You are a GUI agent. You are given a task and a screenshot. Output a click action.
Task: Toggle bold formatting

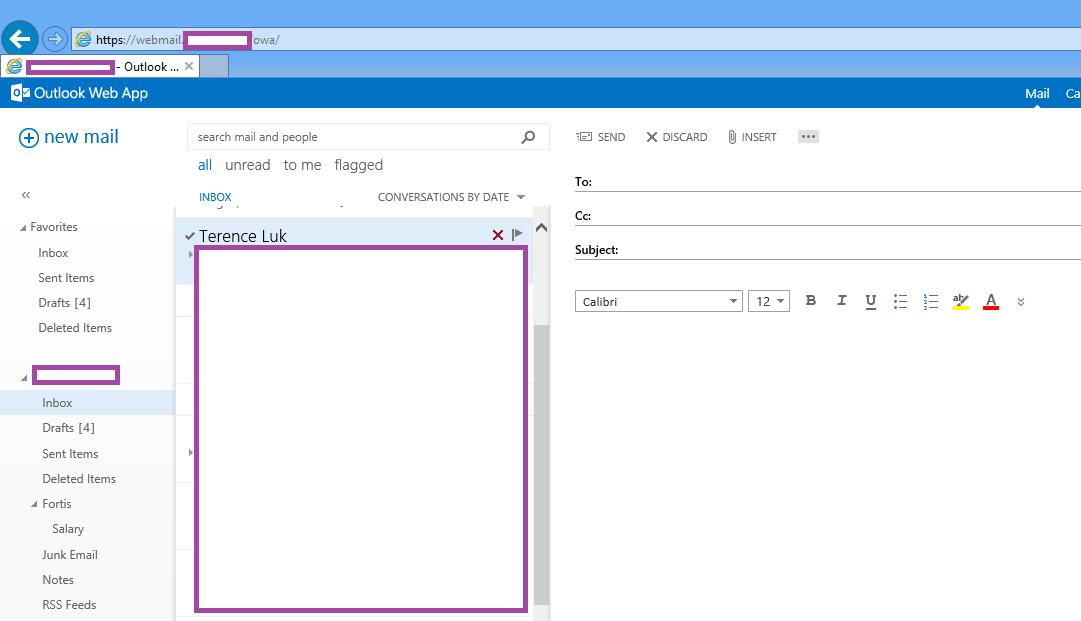[811, 301]
